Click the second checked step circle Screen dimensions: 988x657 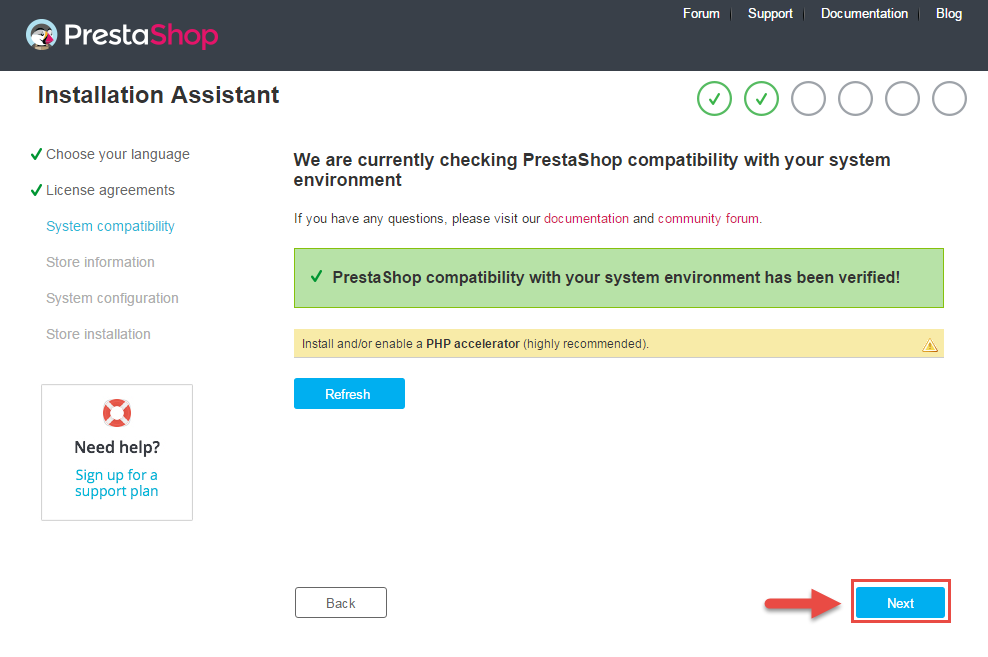761,99
